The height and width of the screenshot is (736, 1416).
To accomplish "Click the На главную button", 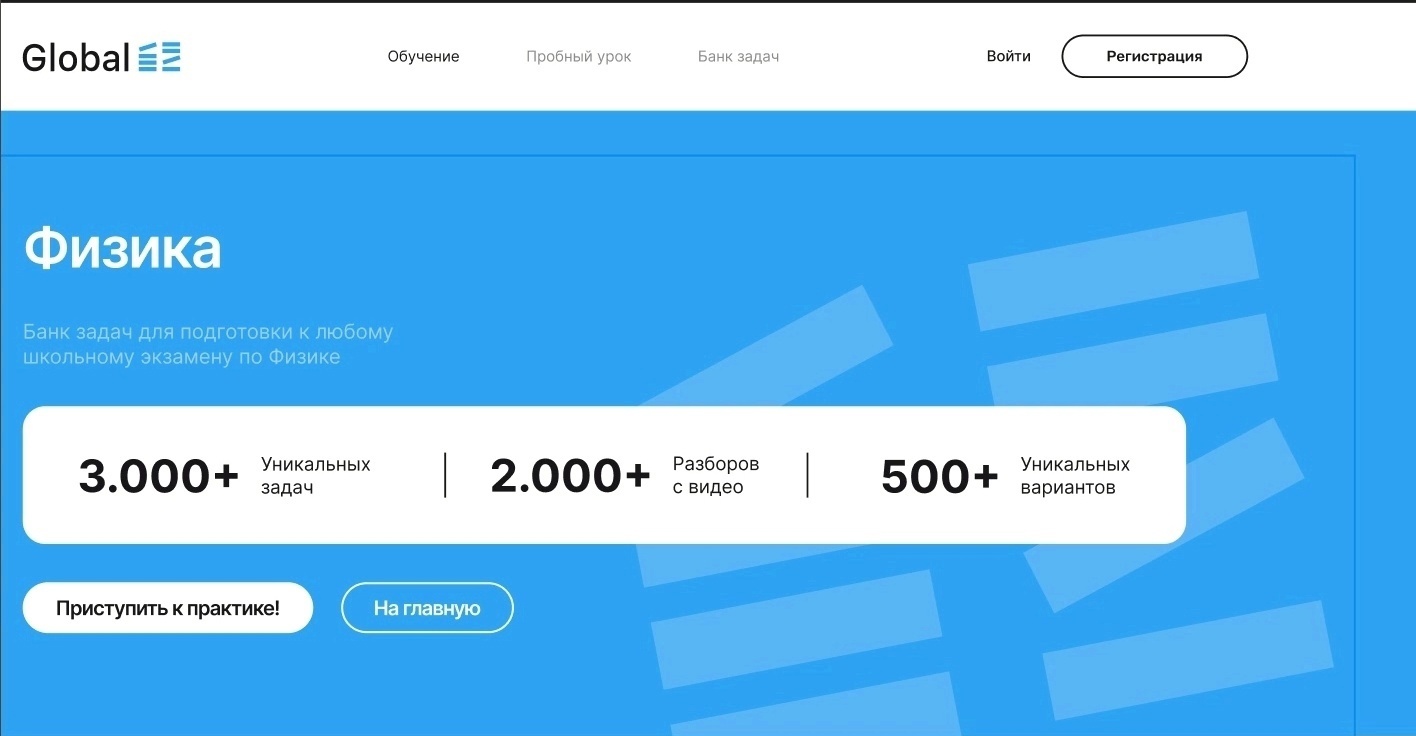I will click(x=427, y=608).
